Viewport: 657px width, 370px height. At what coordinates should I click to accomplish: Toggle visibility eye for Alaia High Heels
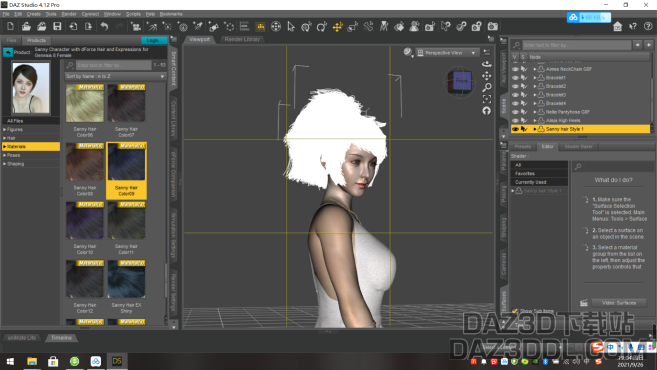pos(515,120)
